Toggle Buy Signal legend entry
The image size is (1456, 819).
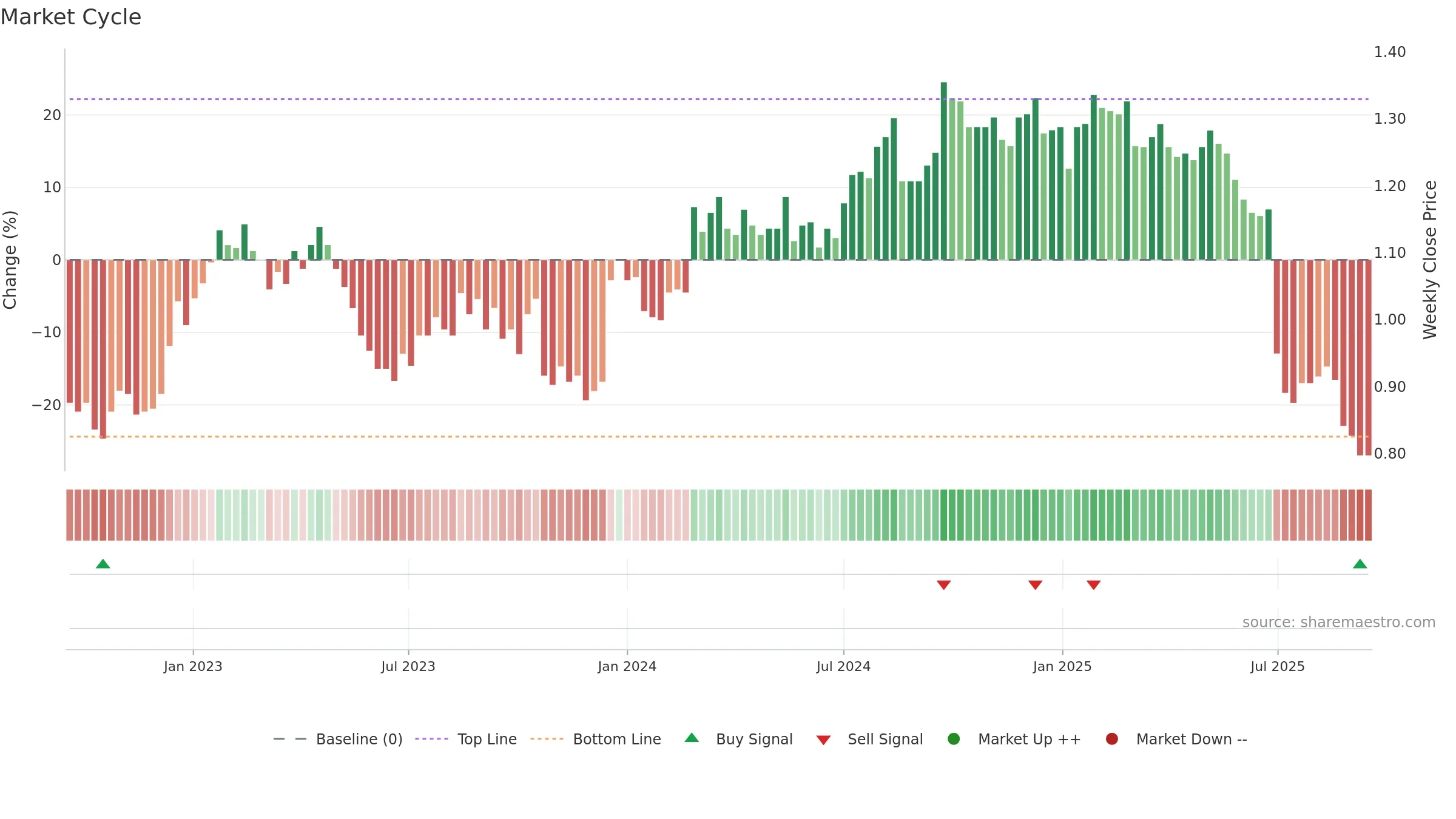click(x=738, y=739)
